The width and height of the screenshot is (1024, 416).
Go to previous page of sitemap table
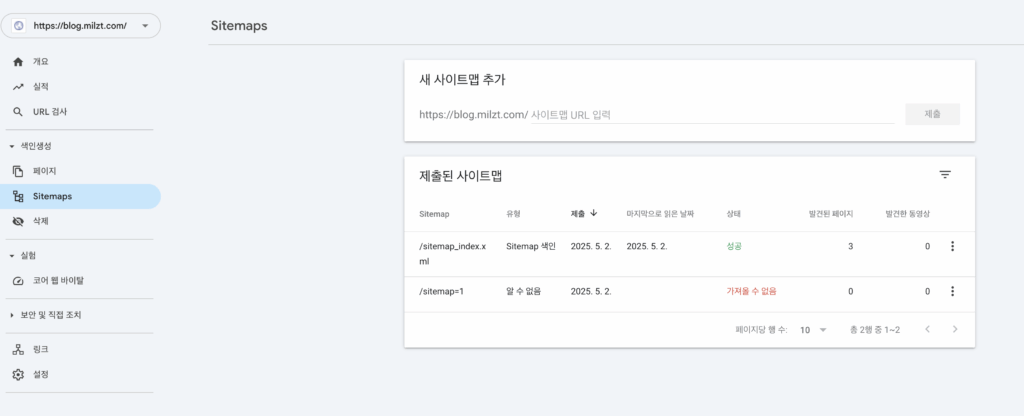[x=927, y=329]
